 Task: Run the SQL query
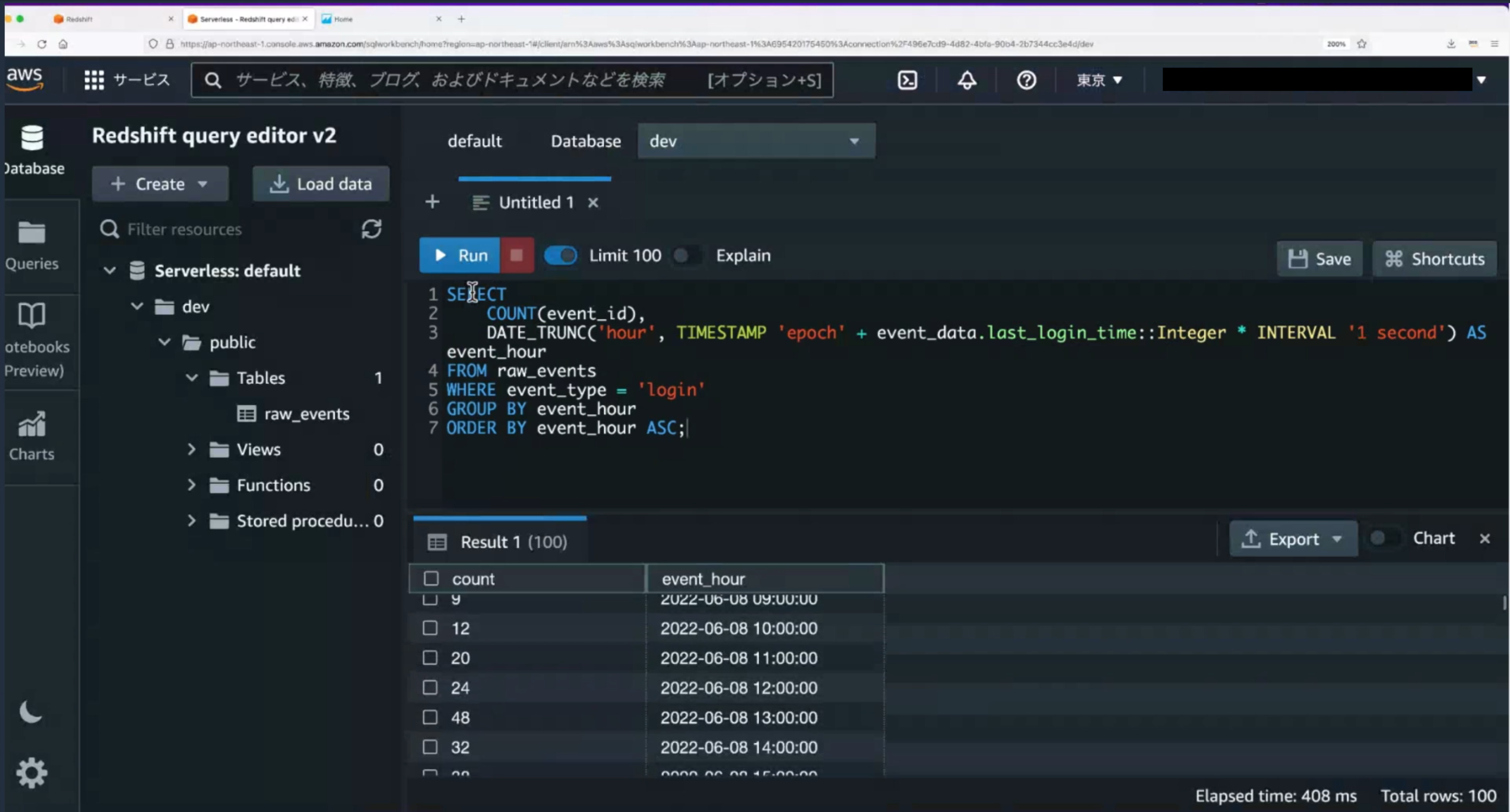tap(460, 255)
